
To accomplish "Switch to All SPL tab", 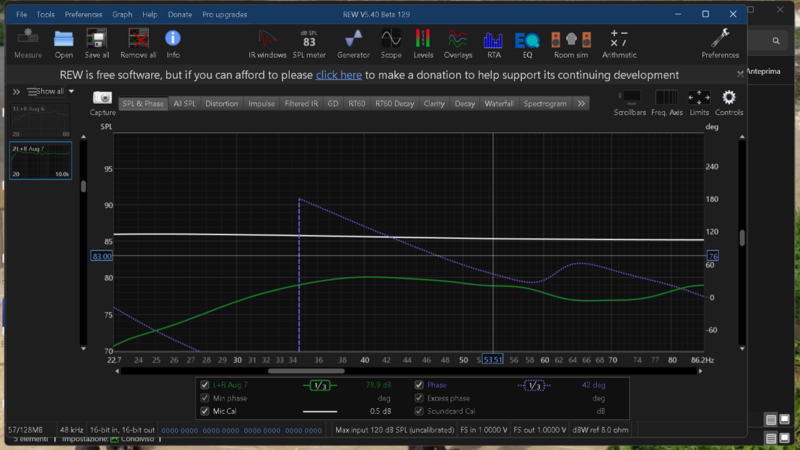I will pyautogui.click(x=184, y=104).
